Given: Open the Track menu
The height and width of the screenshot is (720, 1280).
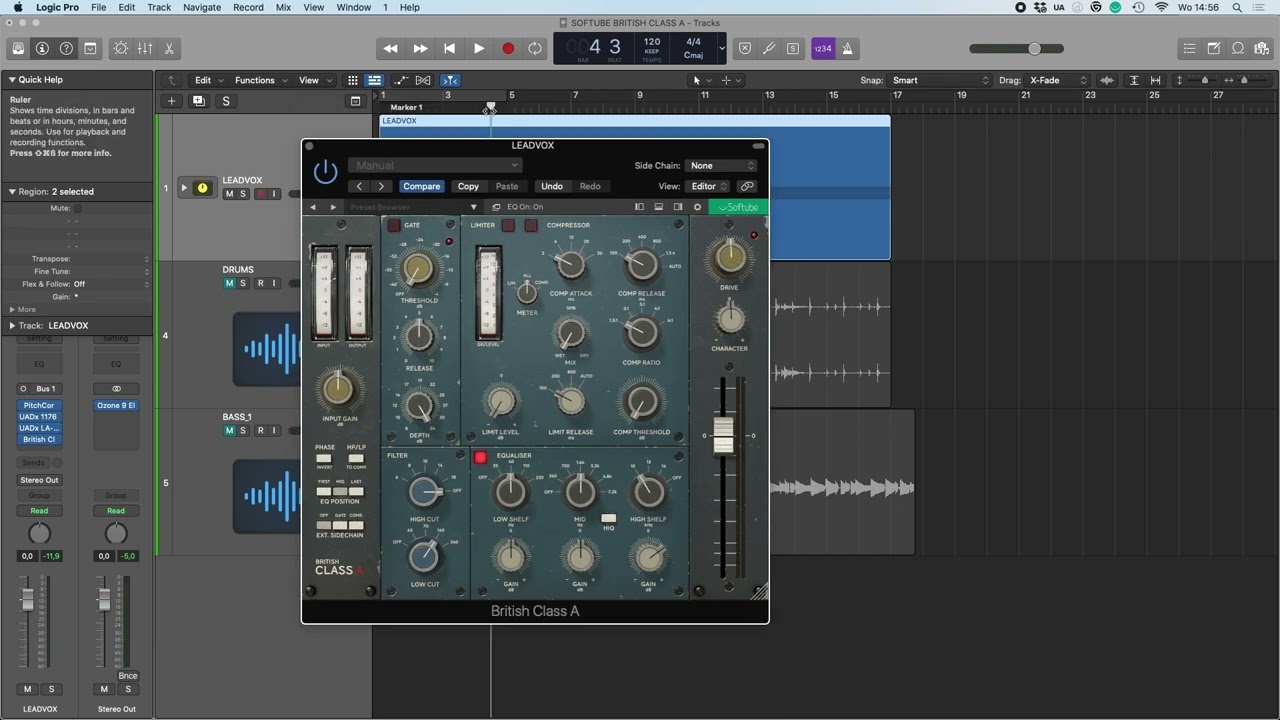Looking at the screenshot, I should coord(159,7).
